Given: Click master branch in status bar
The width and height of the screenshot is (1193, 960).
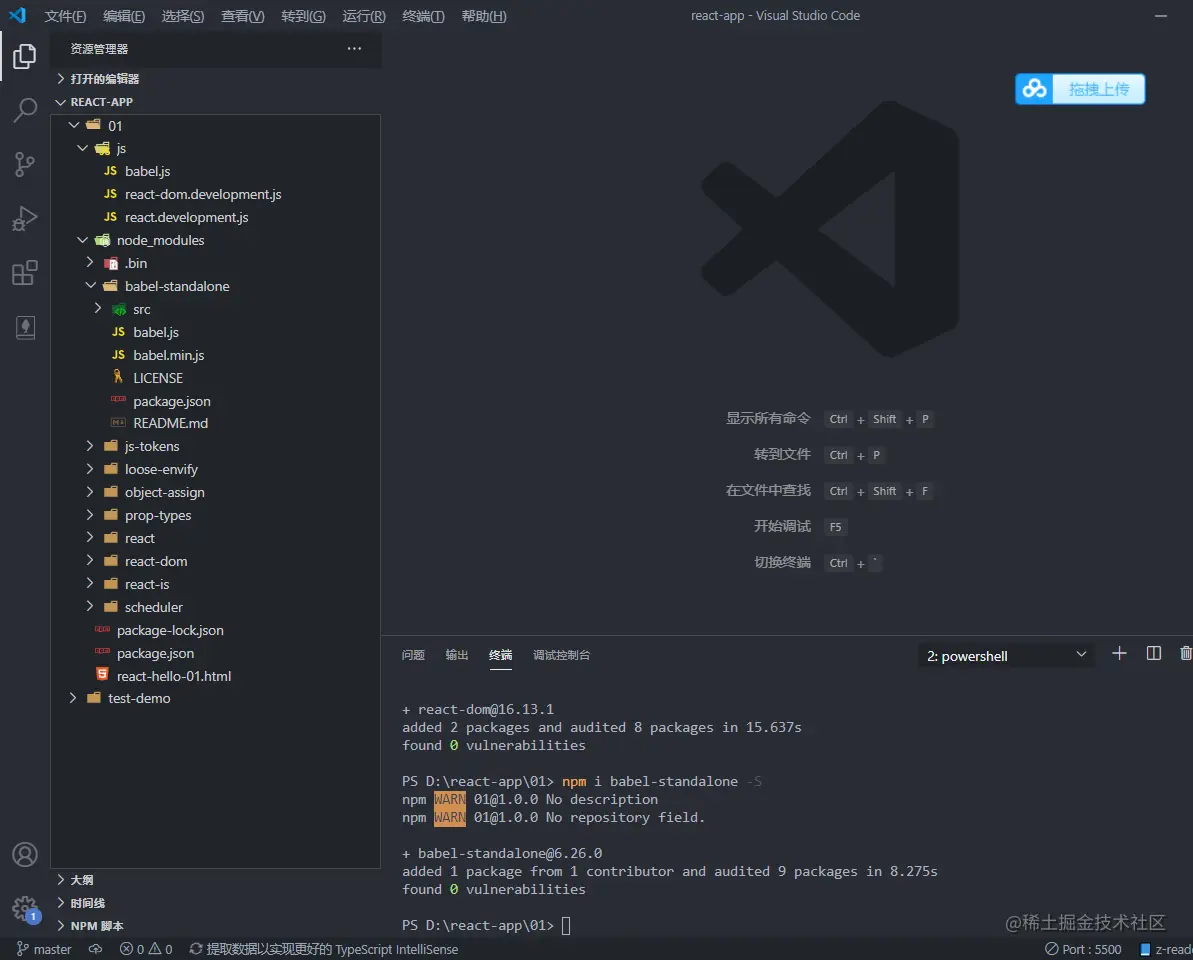Looking at the screenshot, I should click(44, 949).
